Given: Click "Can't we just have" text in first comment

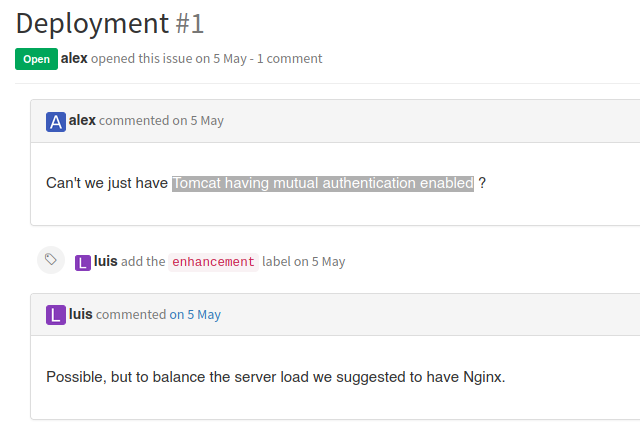Looking at the screenshot, I should 107,183.
